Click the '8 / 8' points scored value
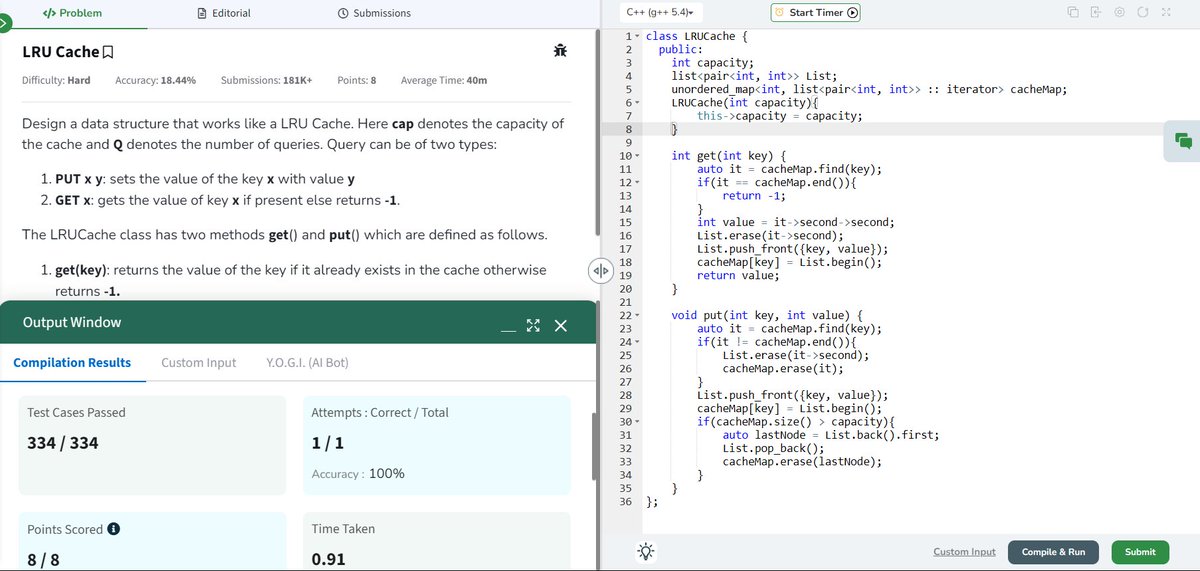 (43, 561)
